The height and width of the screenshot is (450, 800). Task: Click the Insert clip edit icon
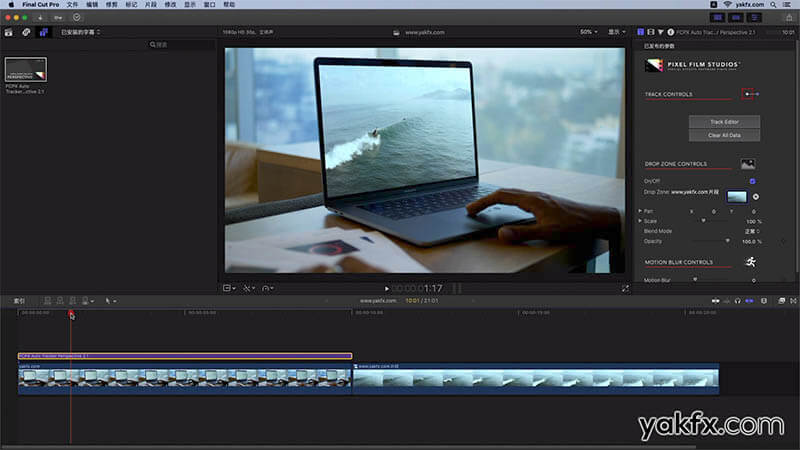tap(60, 301)
